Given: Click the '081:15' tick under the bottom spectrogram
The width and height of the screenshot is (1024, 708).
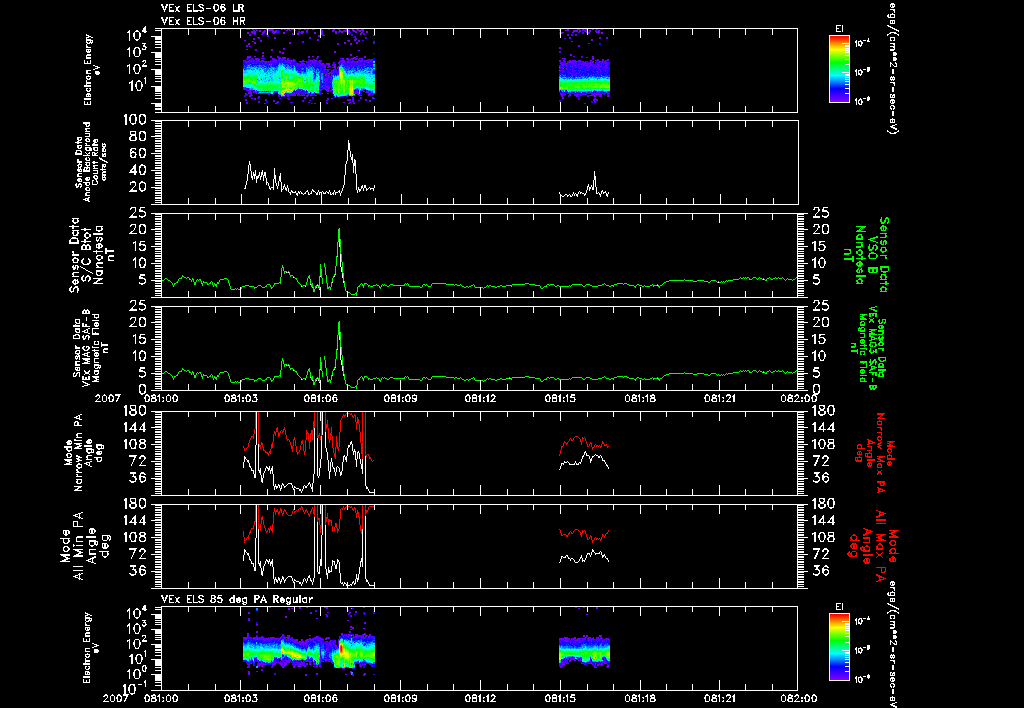Looking at the screenshot, I should tap(560, 699).
